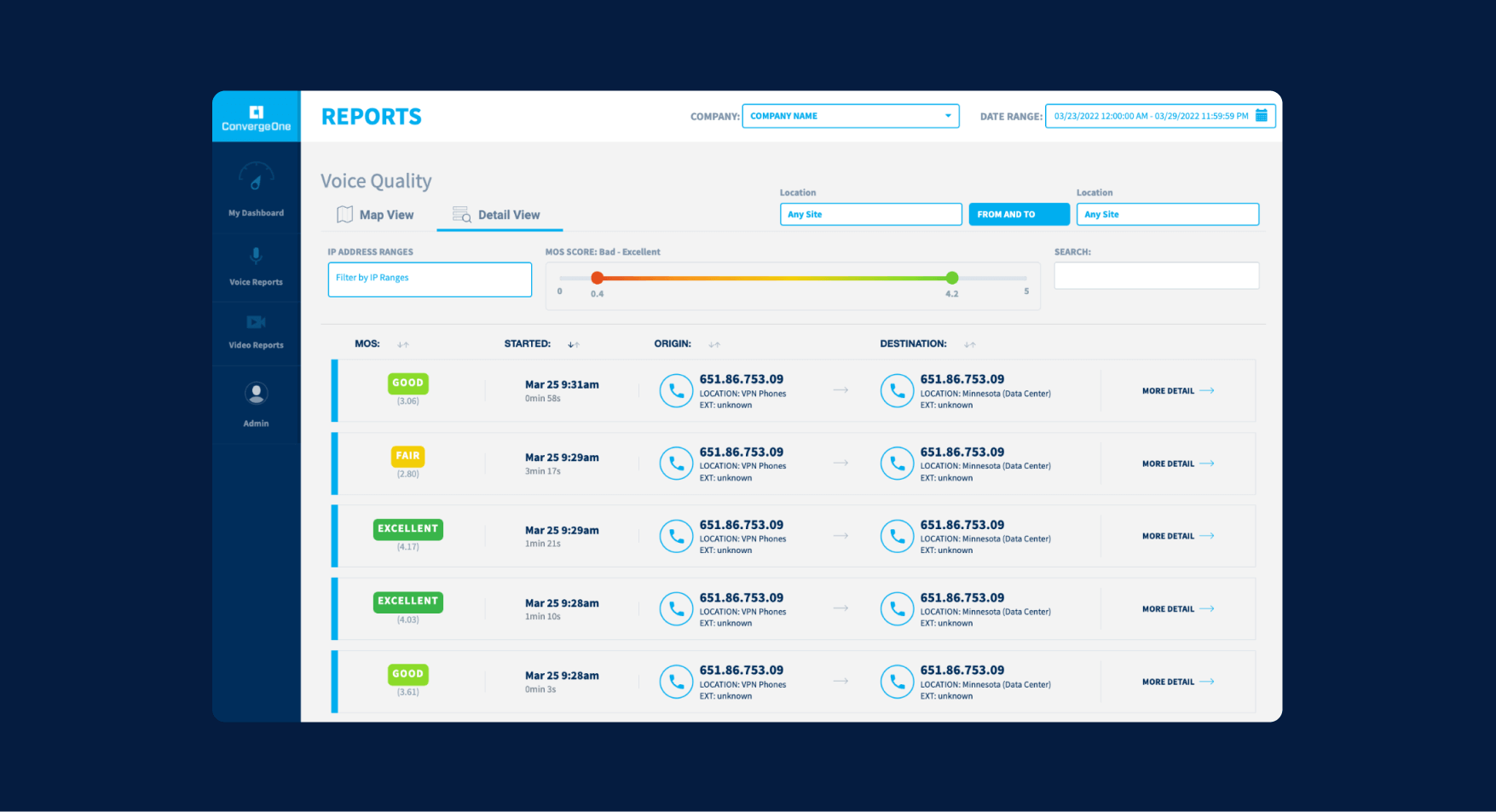1496x812 pixels.
Task: Select Video Reports in sidebar
Action: [x=256, y=333]
